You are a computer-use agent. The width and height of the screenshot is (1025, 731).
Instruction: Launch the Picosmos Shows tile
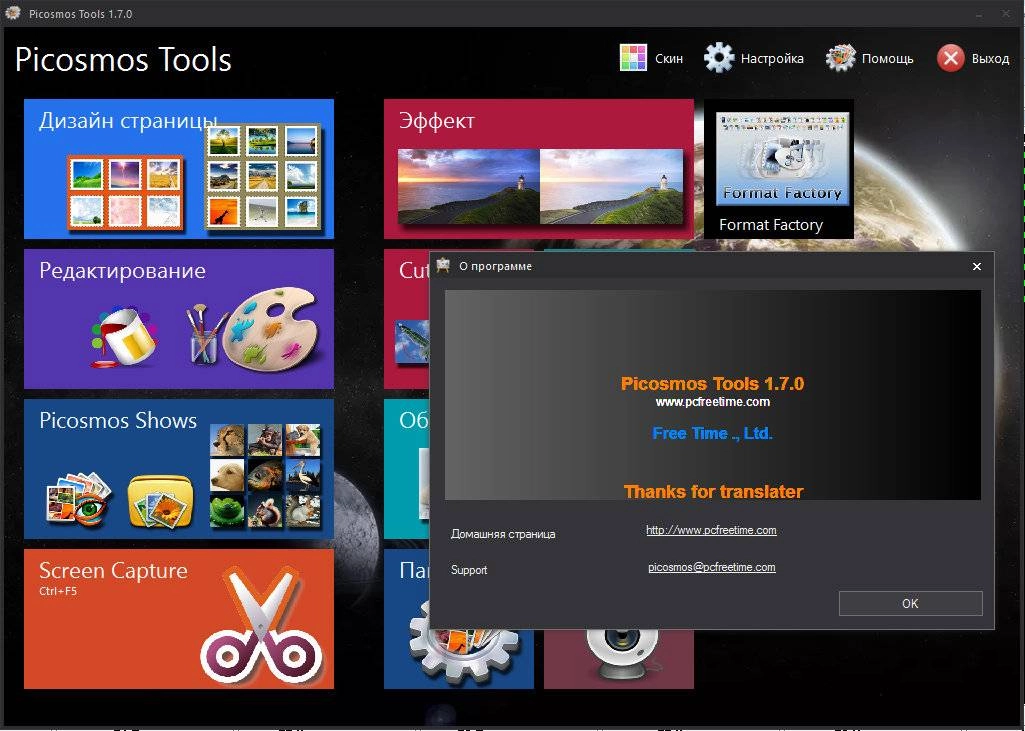179,469
